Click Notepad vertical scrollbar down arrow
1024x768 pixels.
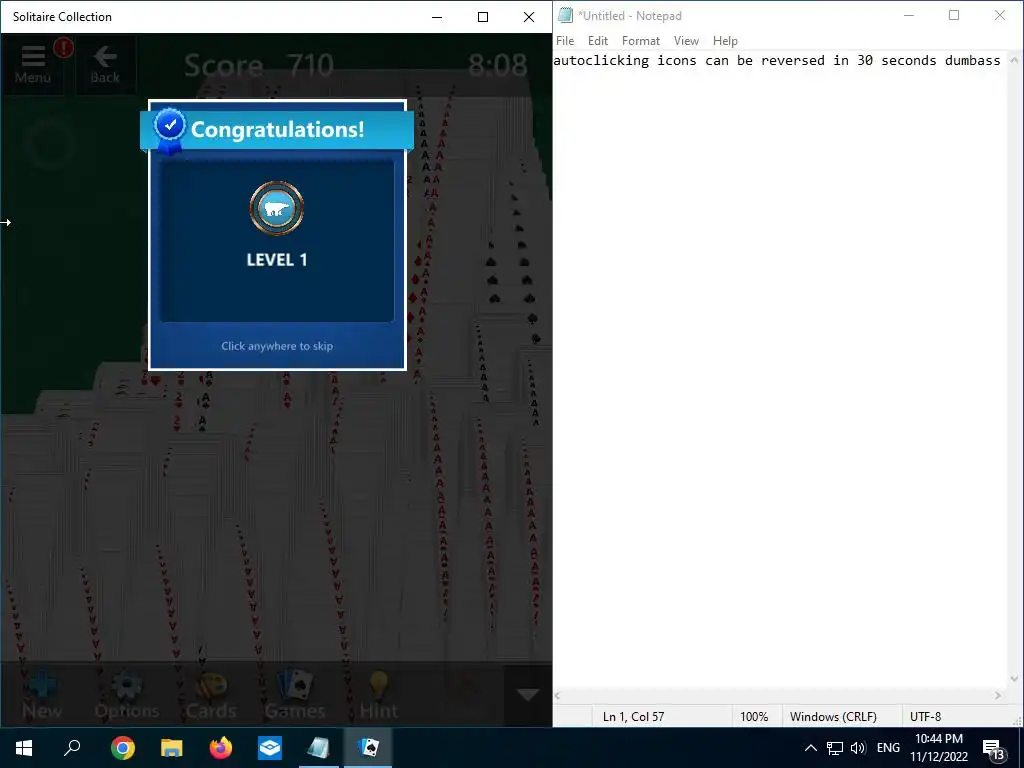pos(1014,679)
